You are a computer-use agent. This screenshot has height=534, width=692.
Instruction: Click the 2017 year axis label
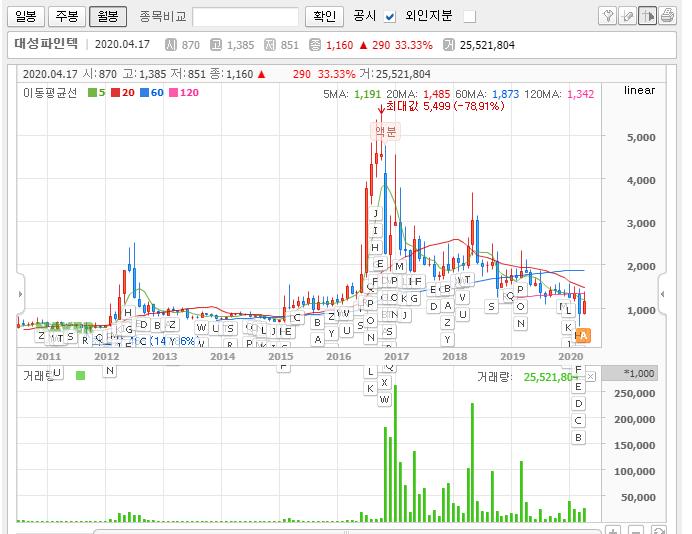tap(396, 357)
